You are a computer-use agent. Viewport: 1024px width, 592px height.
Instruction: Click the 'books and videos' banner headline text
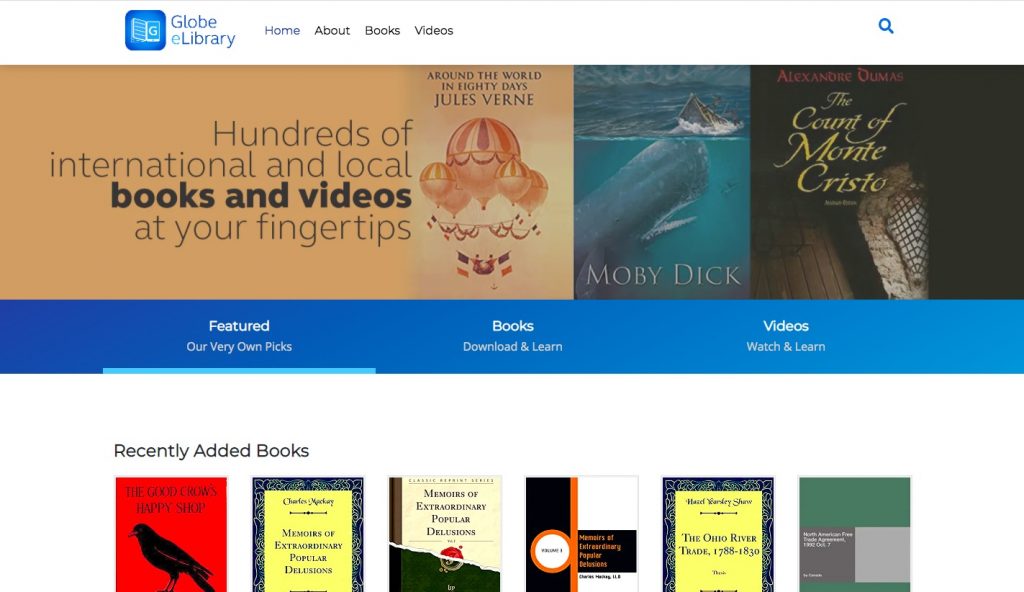pos(261,195)
